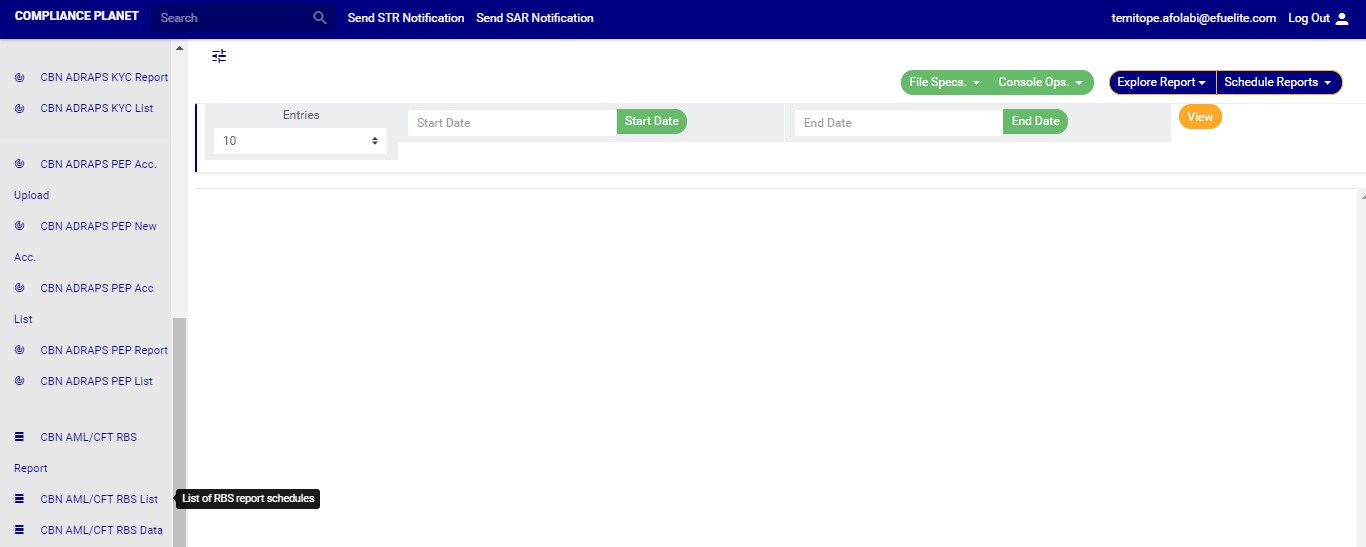Click Send STR Notification
This screenshot has width=1366, height=547.
(406, 18)
